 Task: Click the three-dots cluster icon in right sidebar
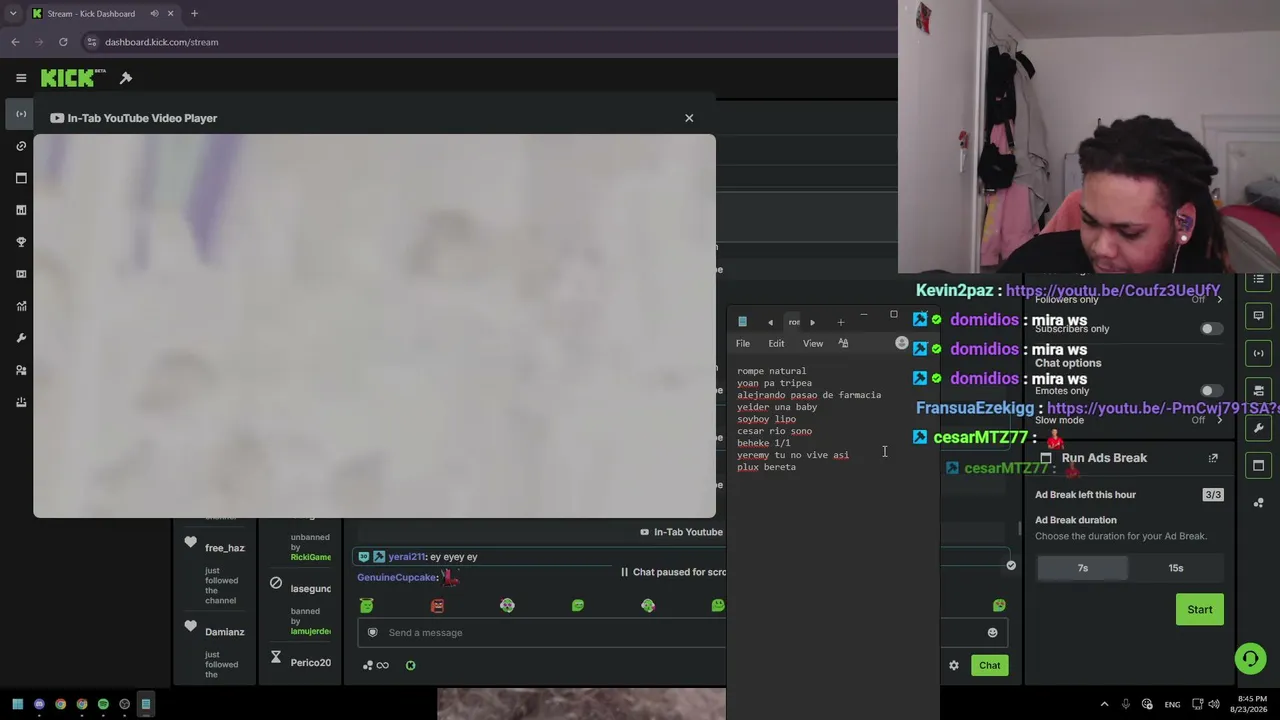1259,502
